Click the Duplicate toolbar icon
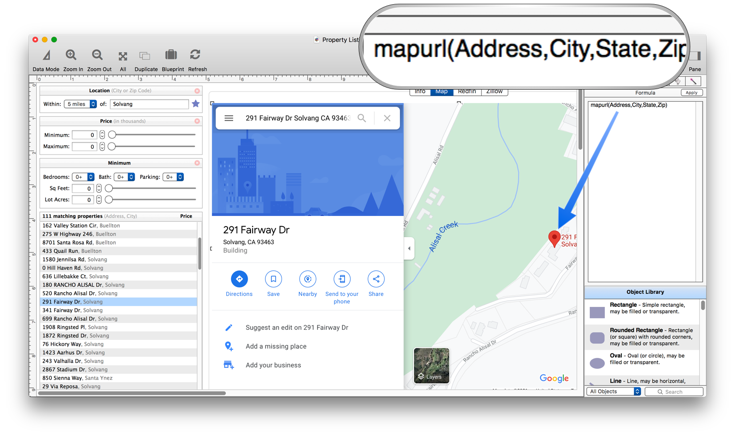Screen dimensions: 735x437 click(x=145, y=56)
